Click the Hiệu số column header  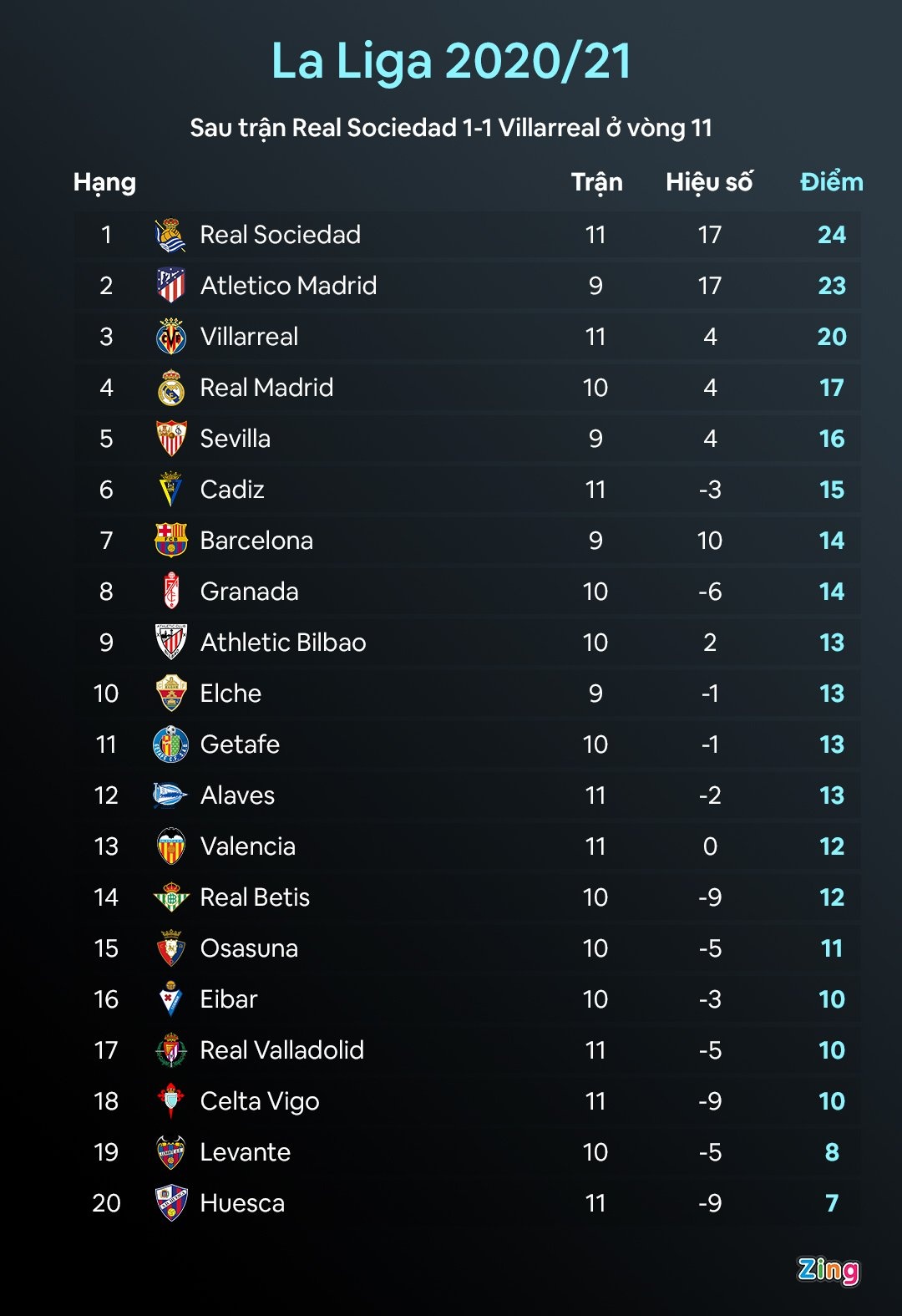(x=709, y=182)
